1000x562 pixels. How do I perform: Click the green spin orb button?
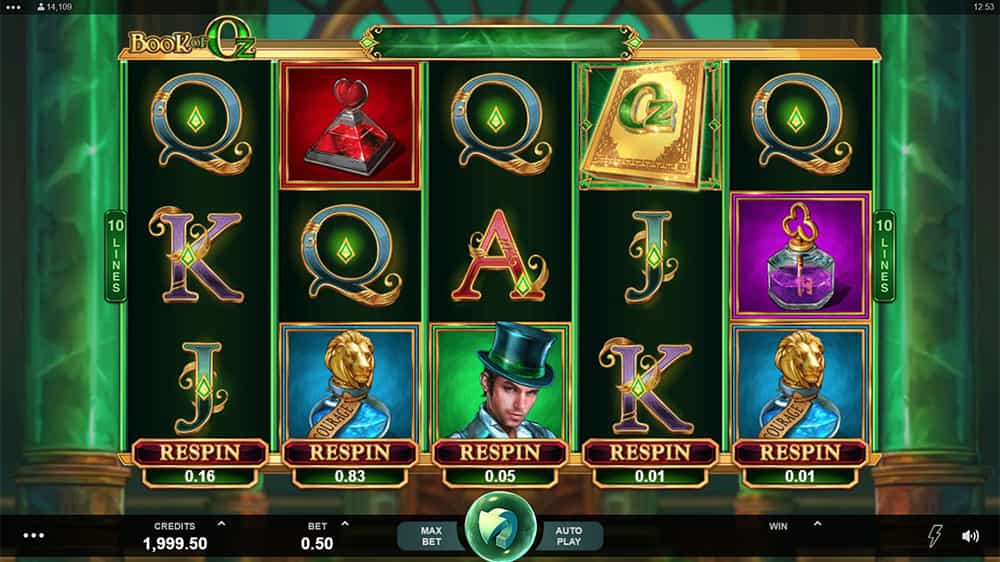point(500,528)
